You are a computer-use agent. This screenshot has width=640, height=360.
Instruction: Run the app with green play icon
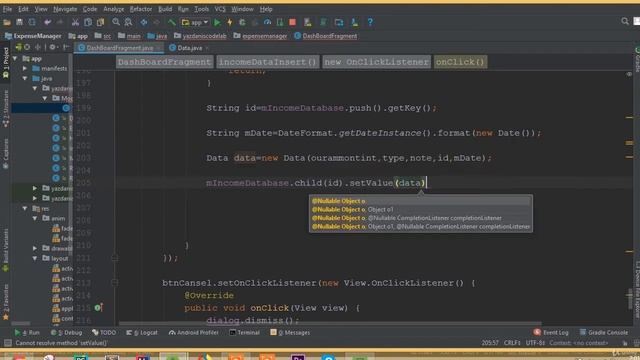(217, 22)
